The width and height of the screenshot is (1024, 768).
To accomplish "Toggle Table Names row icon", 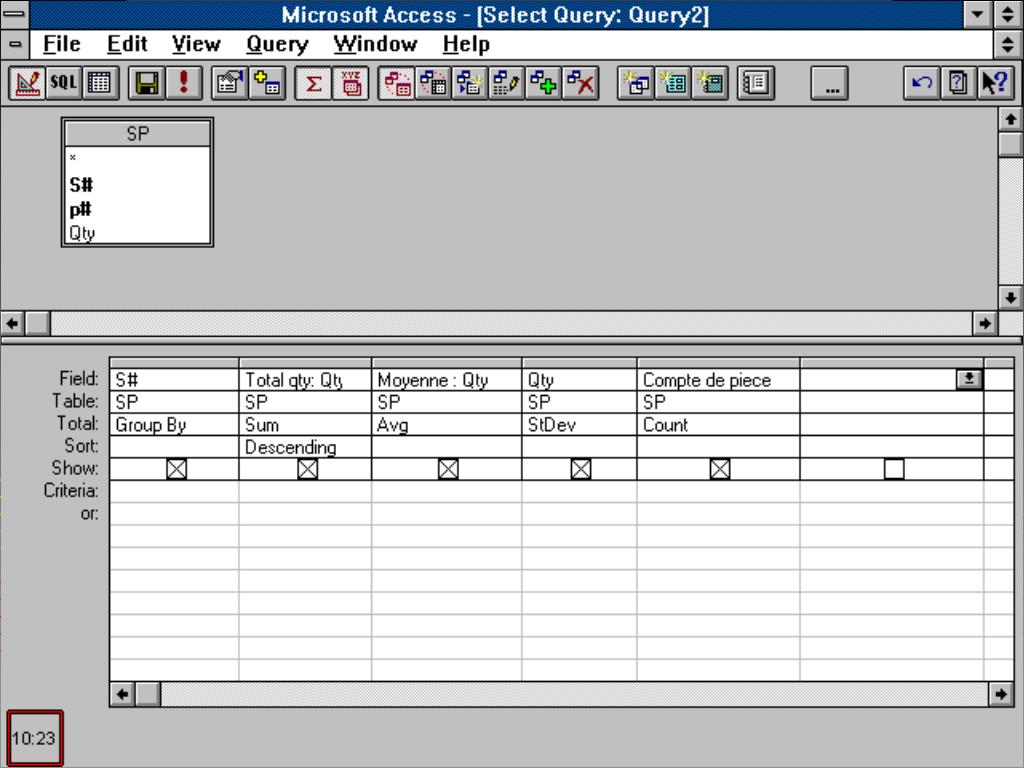I will pyautogui.click(x=350, y=83).
